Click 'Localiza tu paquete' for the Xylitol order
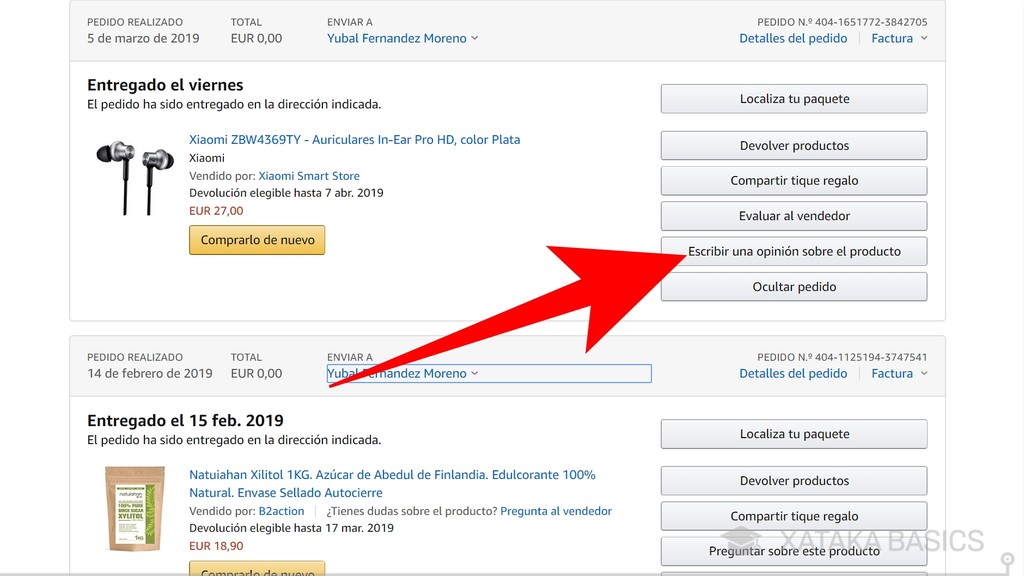 (793, 434)
